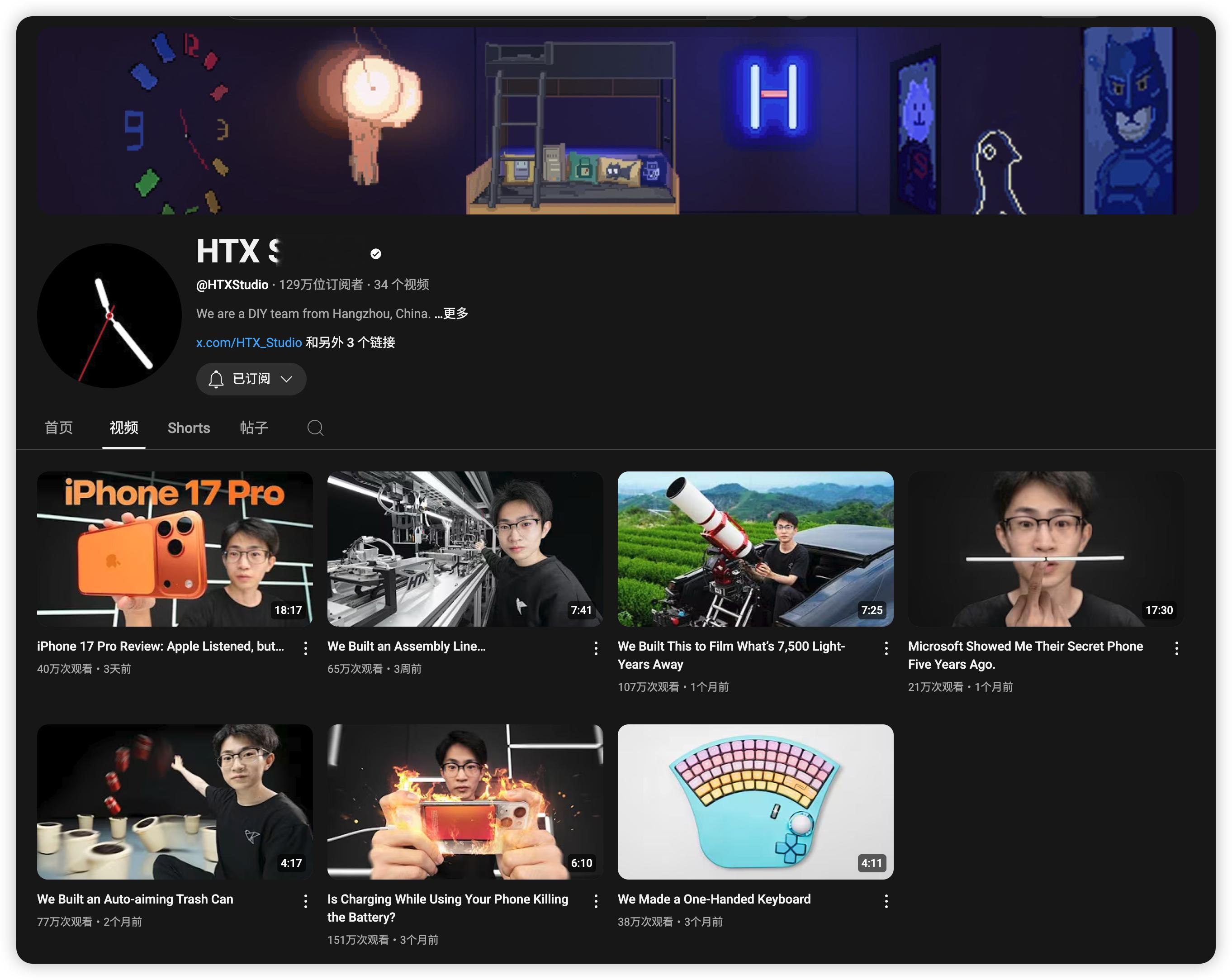Open options menu for Auto-aiming Trash Can video
The width and height of the screenshot is (1232, 980).
click(306, 901)
